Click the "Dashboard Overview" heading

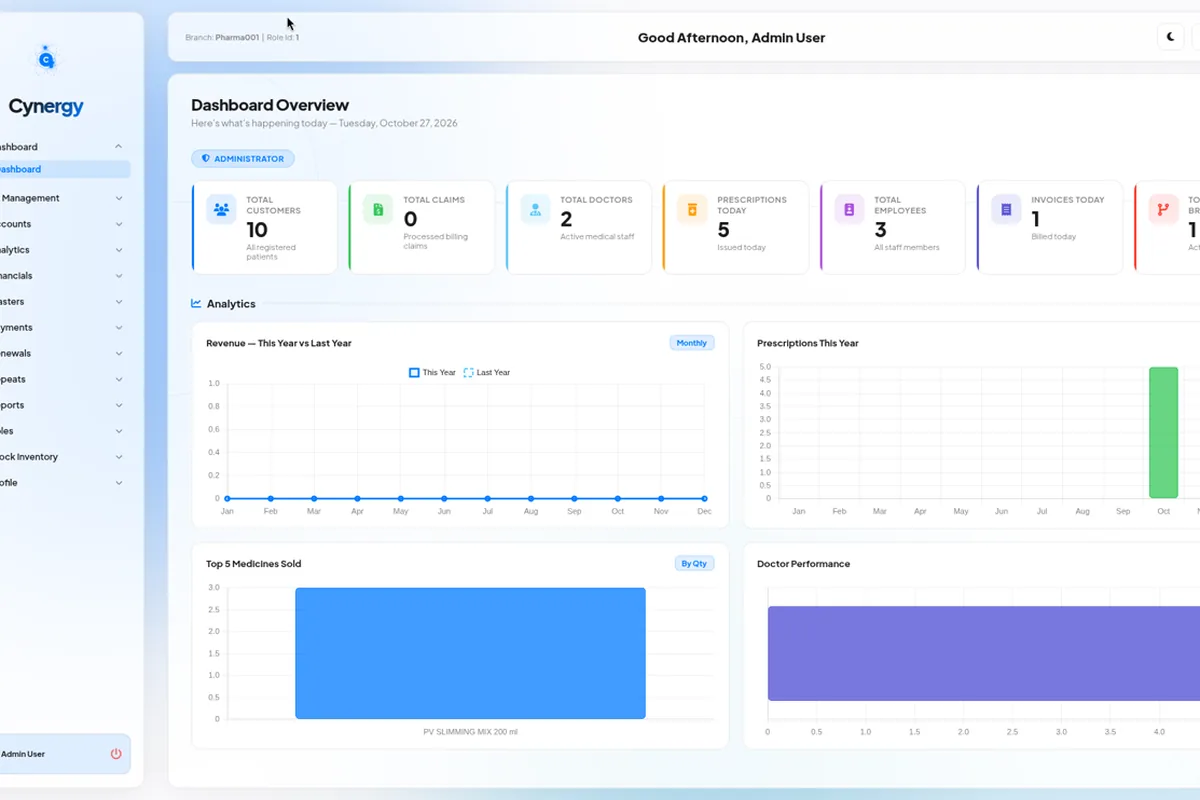(x=270, y=105)
